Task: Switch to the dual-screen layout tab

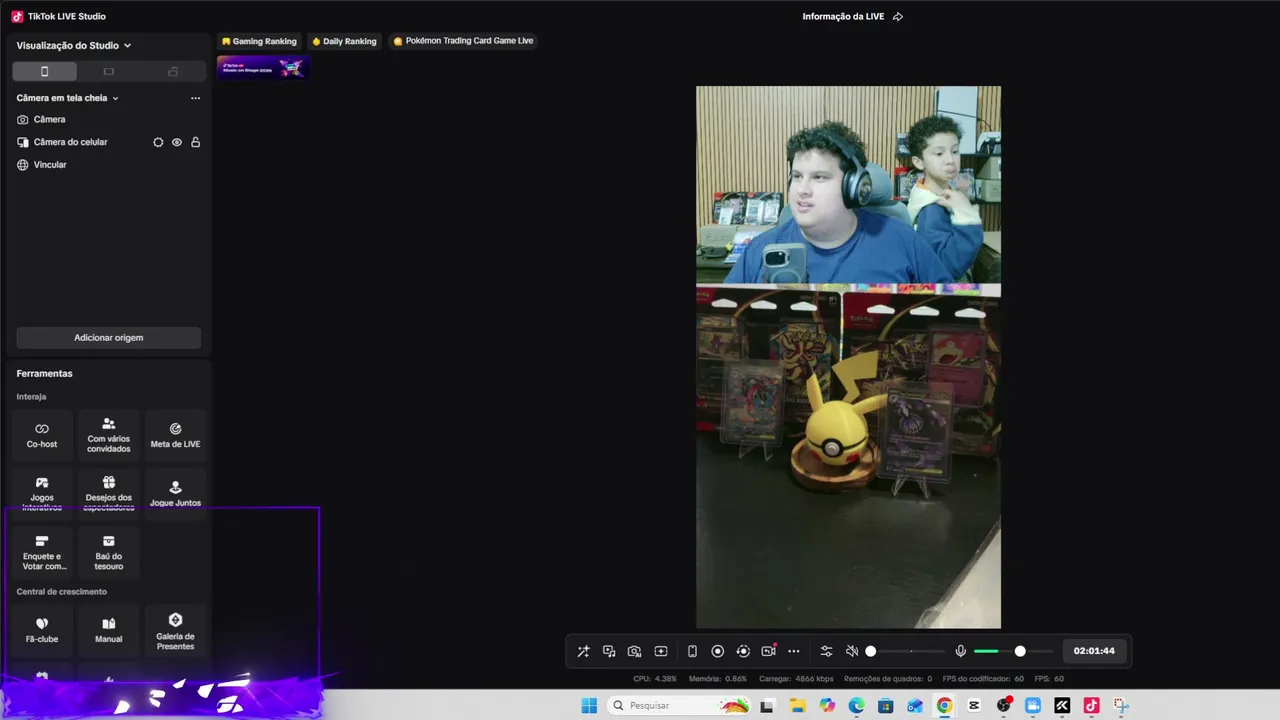Action: (x=173, y=71)
